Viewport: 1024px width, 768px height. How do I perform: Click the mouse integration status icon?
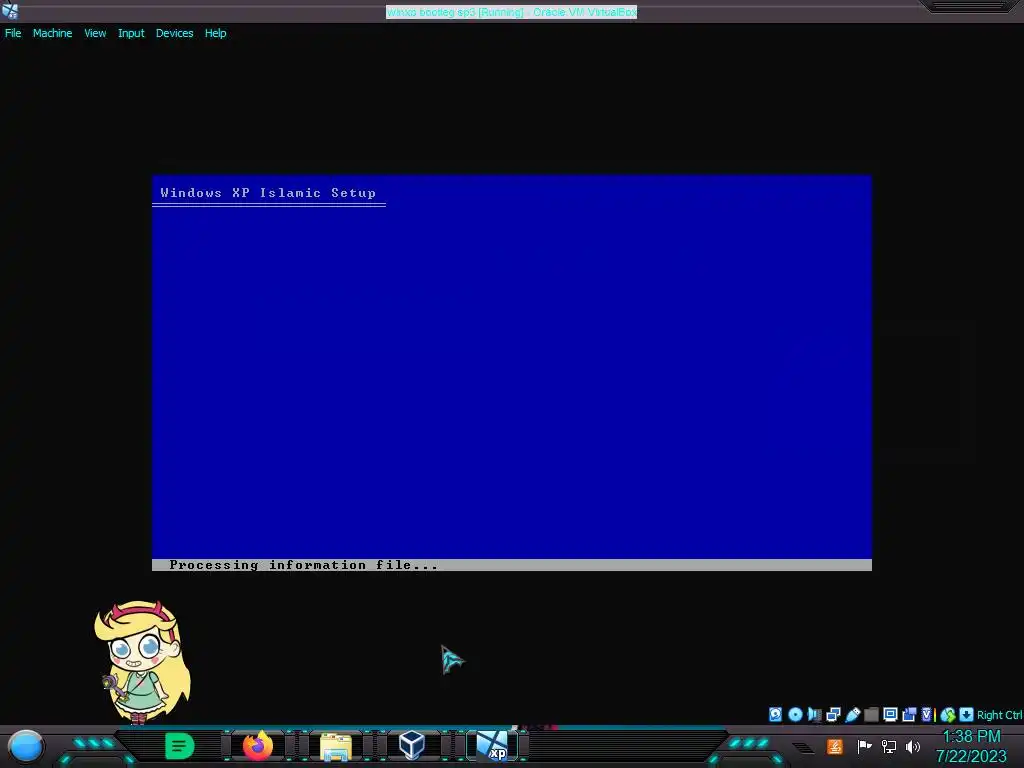(948, 714)
